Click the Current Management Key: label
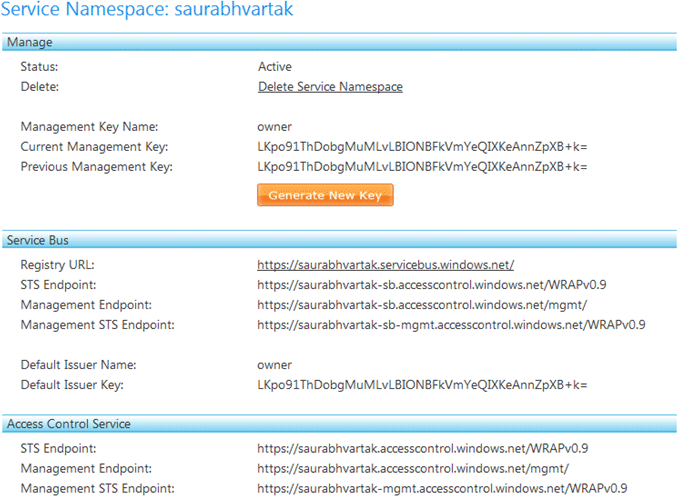Viewport: 677px width, 496px height. (x=94, y=147)
